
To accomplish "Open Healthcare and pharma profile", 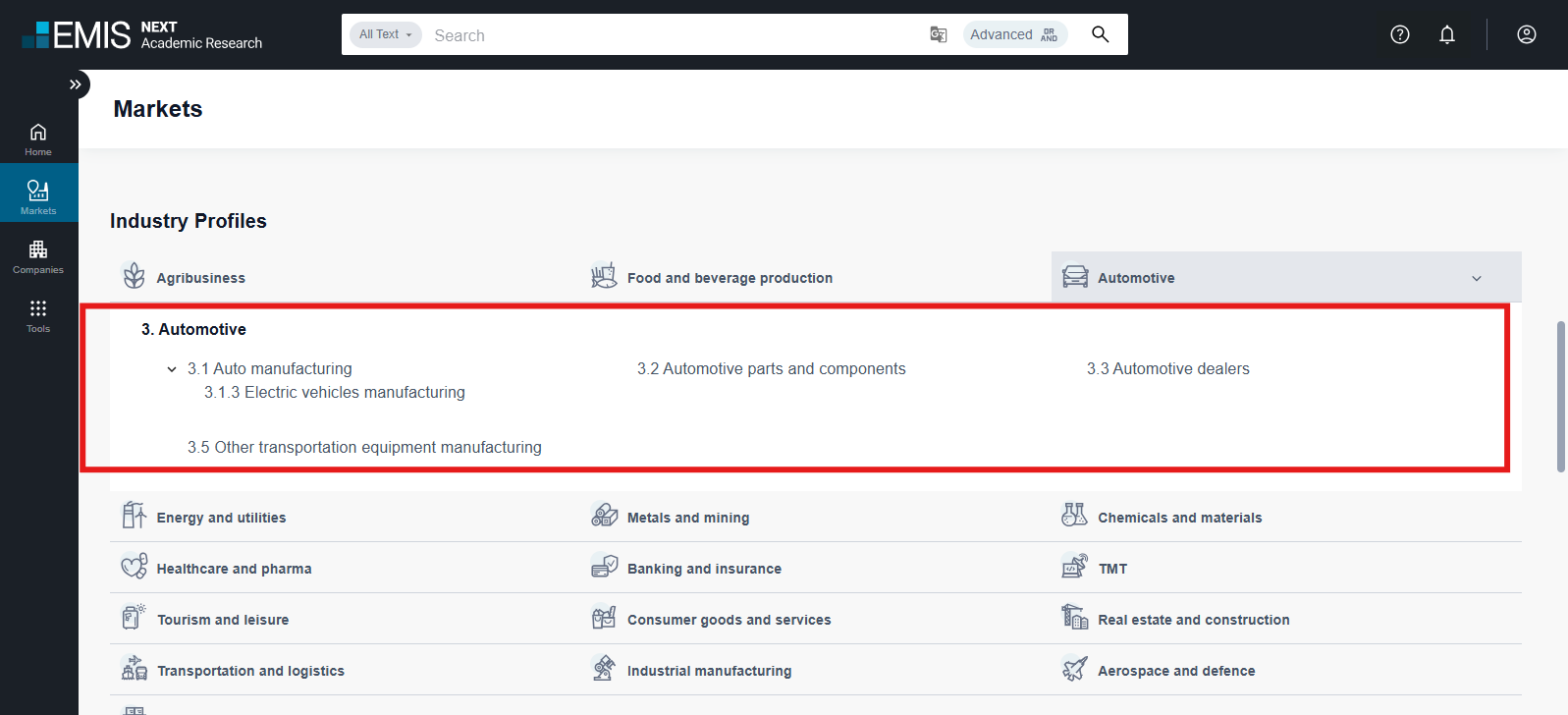I will (234, 569).
